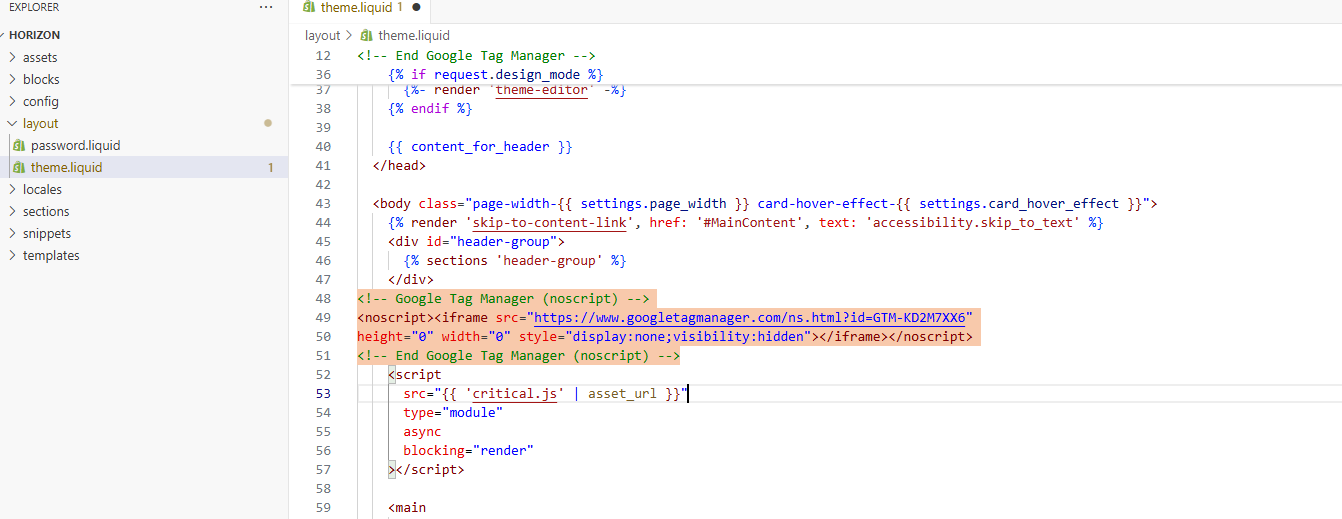Click {% endif %} on line 38

430,108
